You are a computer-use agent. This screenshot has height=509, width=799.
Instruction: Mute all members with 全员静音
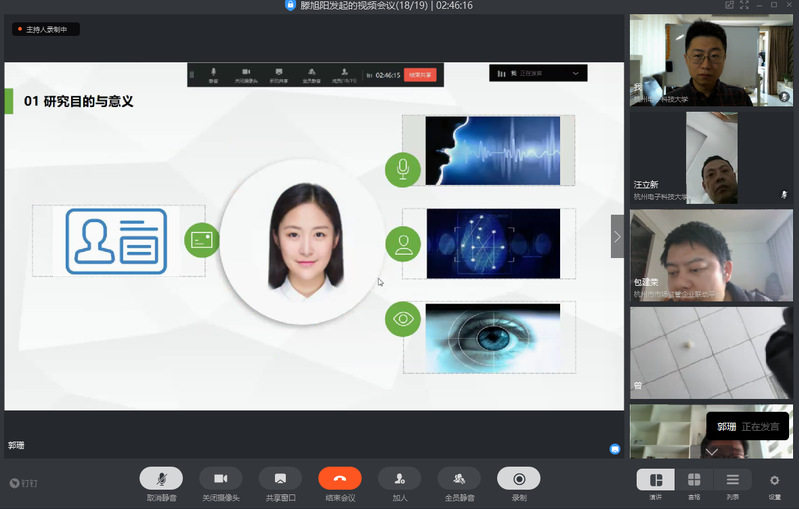(x=459, y=478)
